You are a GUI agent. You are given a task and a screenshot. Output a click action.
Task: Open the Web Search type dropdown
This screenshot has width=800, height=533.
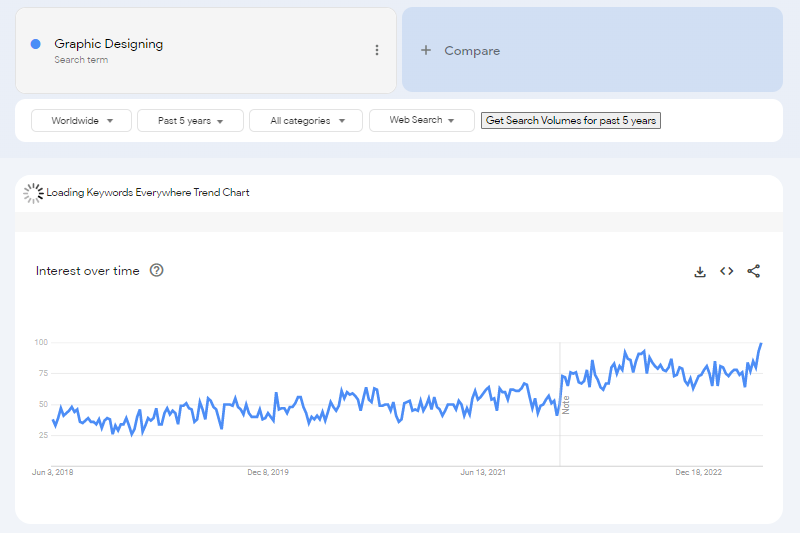421,121
